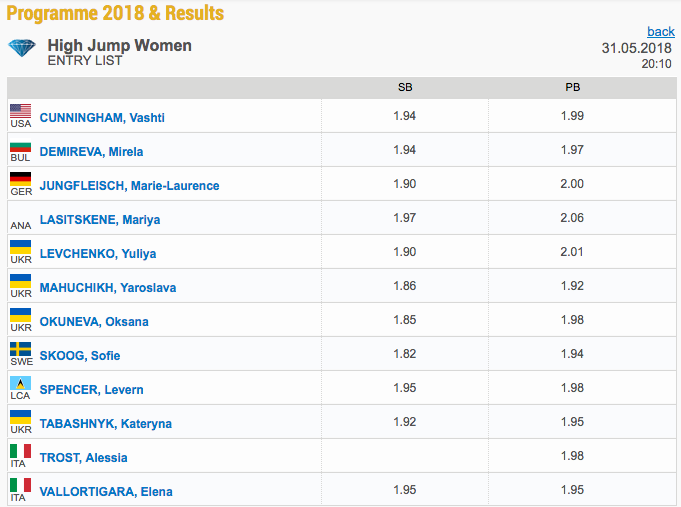The width and height of the screenshot is (681, 507).
Task: Click Lasitskene's 2.06 personal best value
Action: click(x=572, y=220)
